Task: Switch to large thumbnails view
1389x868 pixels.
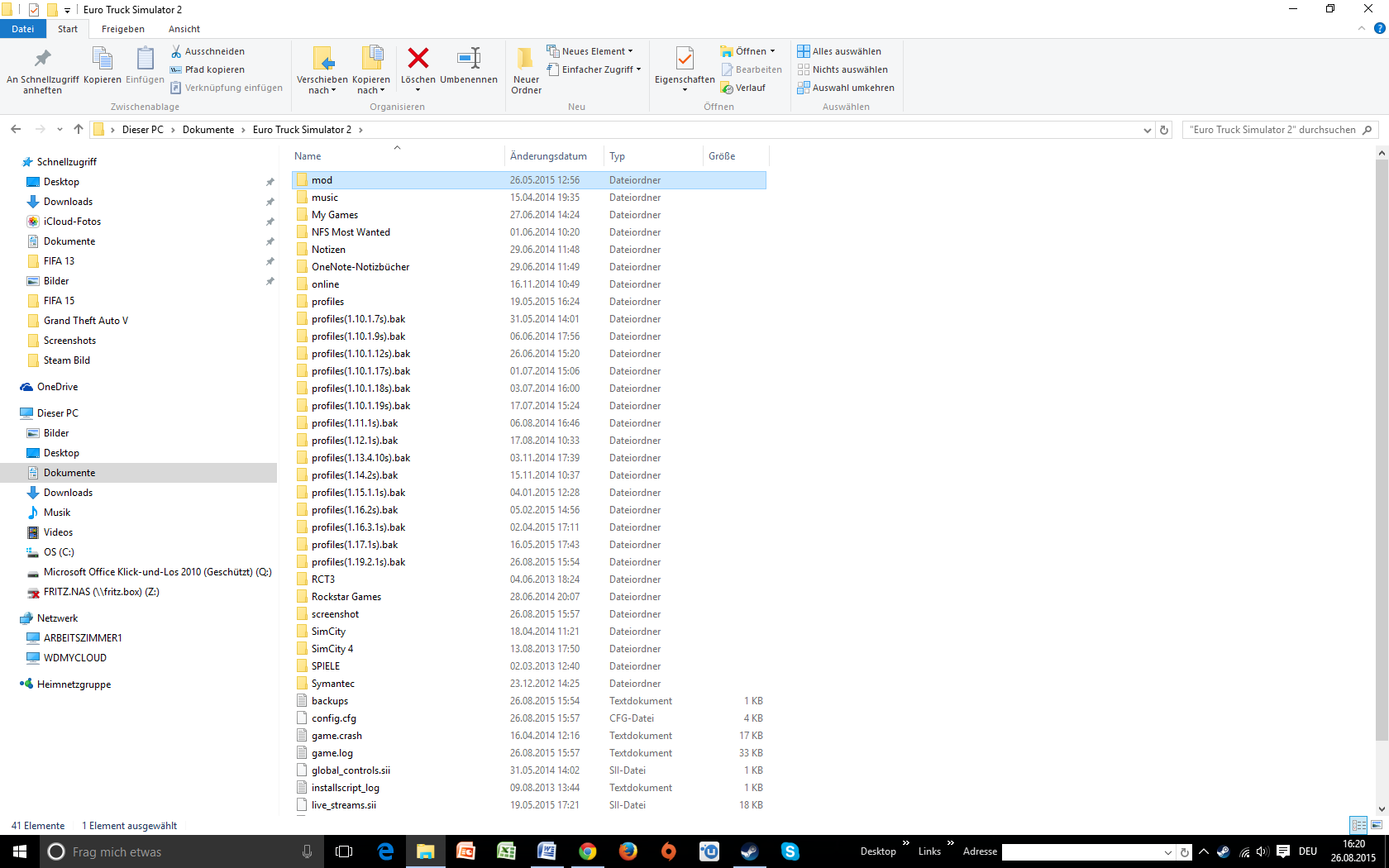Action: point(1377,825)
